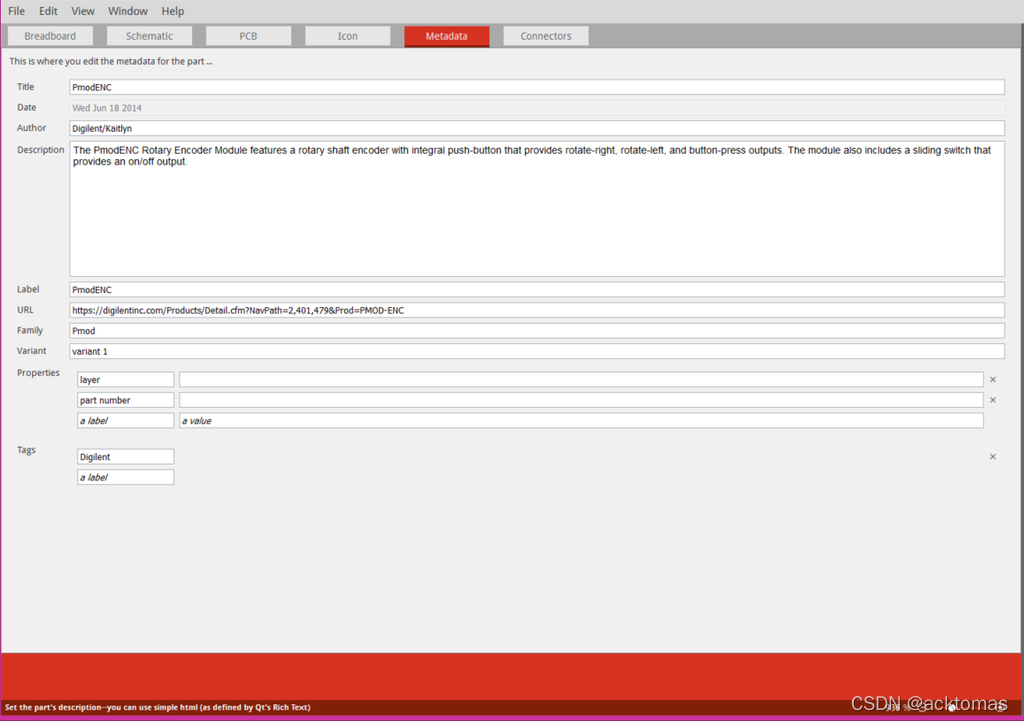Open the View menu
The image size is (1024, 721).
(x=83, y=11)
